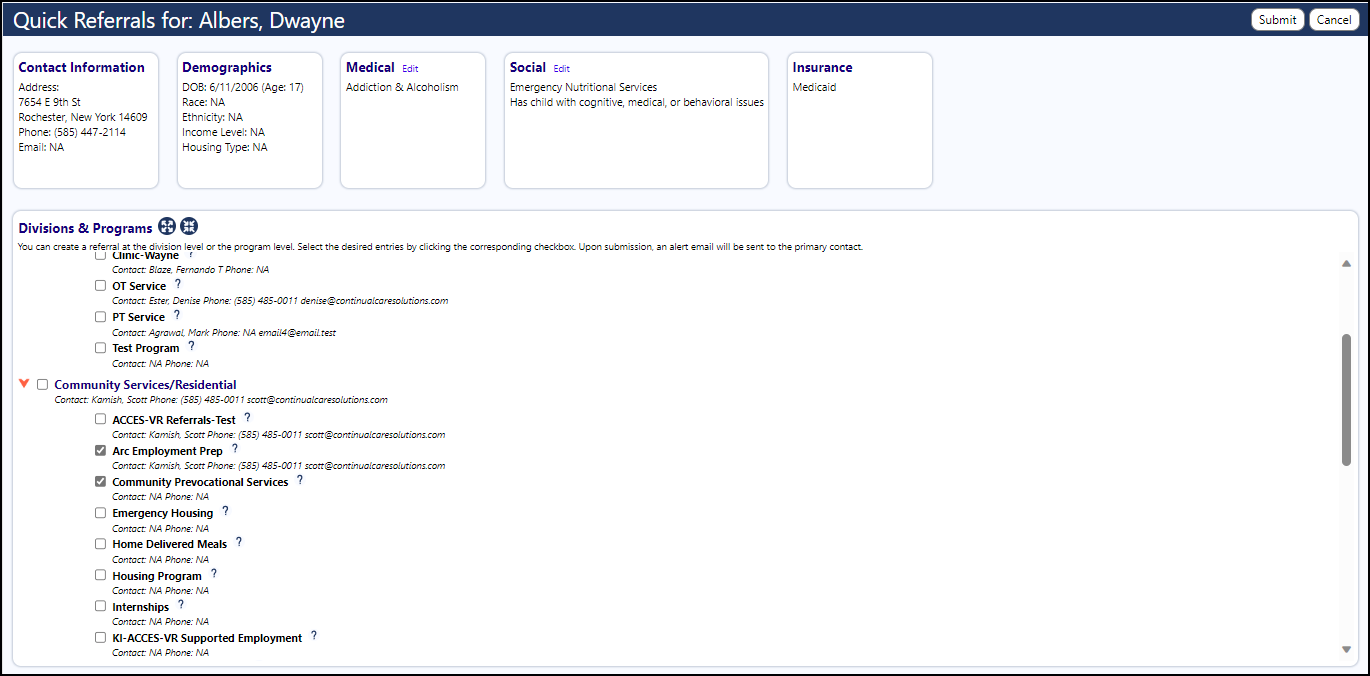Click Edit link in the Medical card

(x=410, y=69)
